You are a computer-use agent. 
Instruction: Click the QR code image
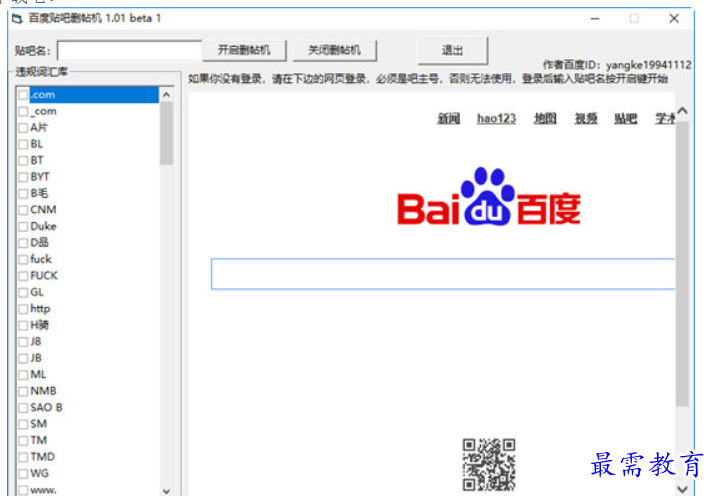[x=489, y=464]
